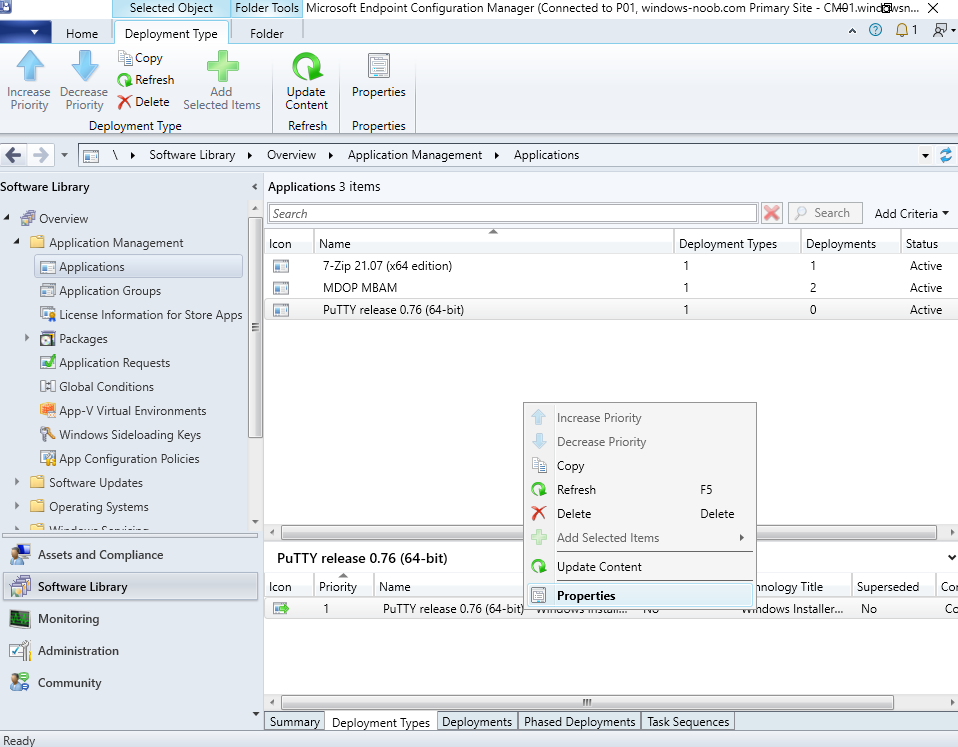Sort deployment types by Priority column
Viewport: 958px width, 747px height.
(343, 586)
